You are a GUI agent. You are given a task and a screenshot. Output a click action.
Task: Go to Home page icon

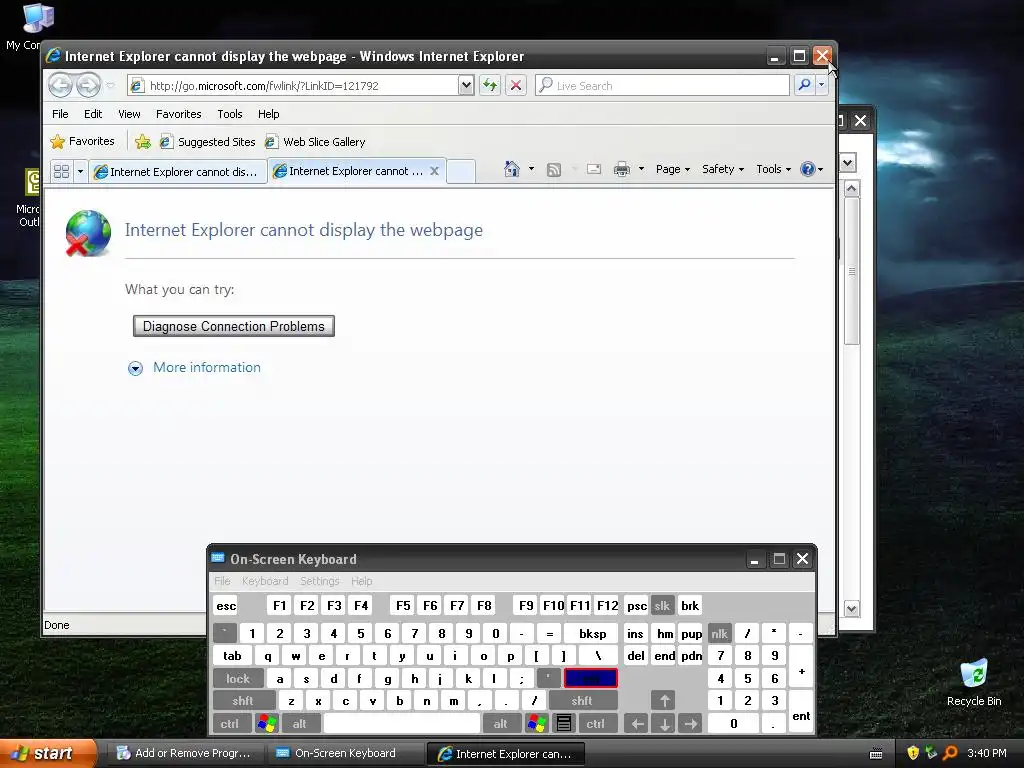pos(511,169)
